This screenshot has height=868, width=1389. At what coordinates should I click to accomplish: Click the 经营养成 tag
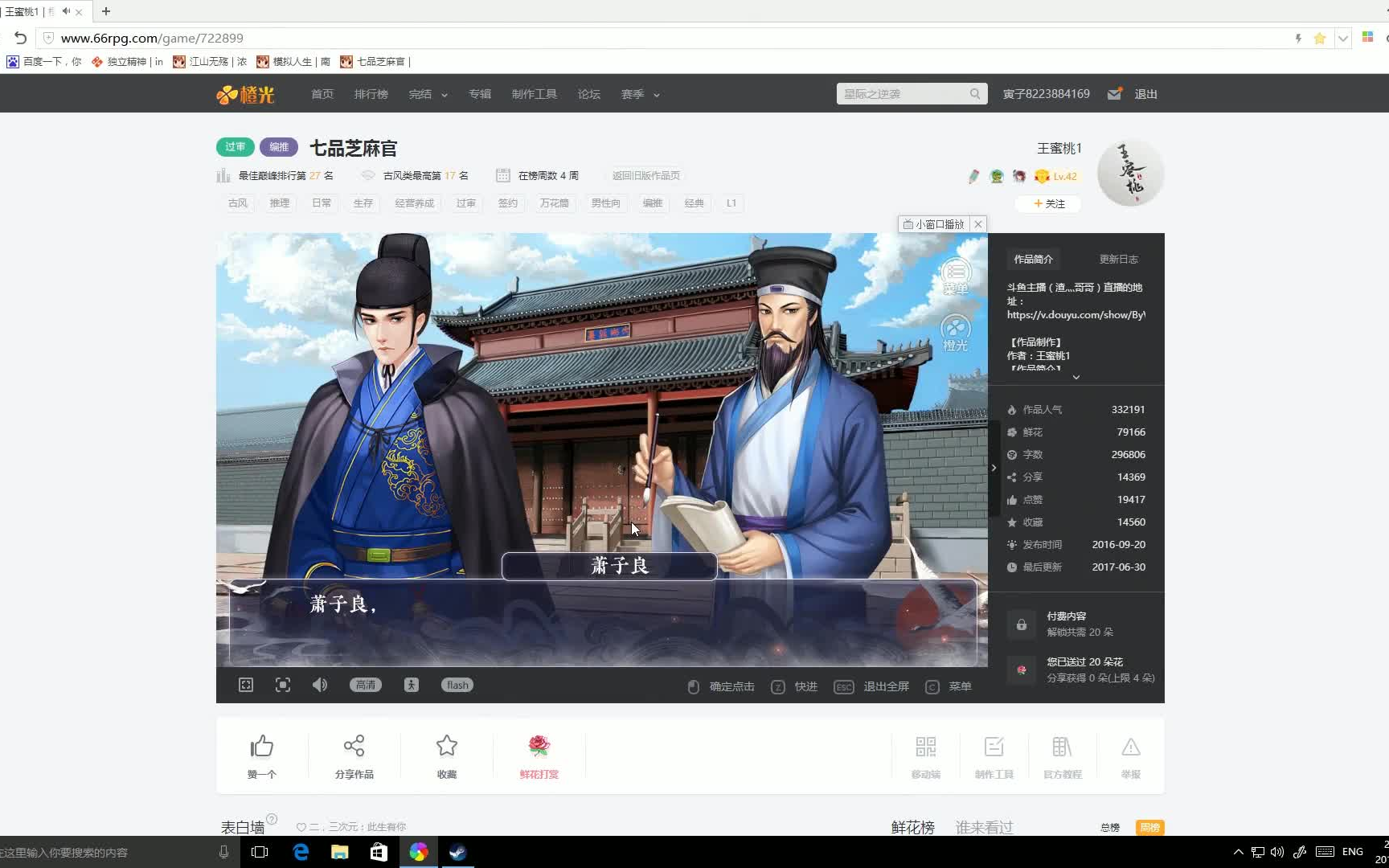tap(415, 203)
